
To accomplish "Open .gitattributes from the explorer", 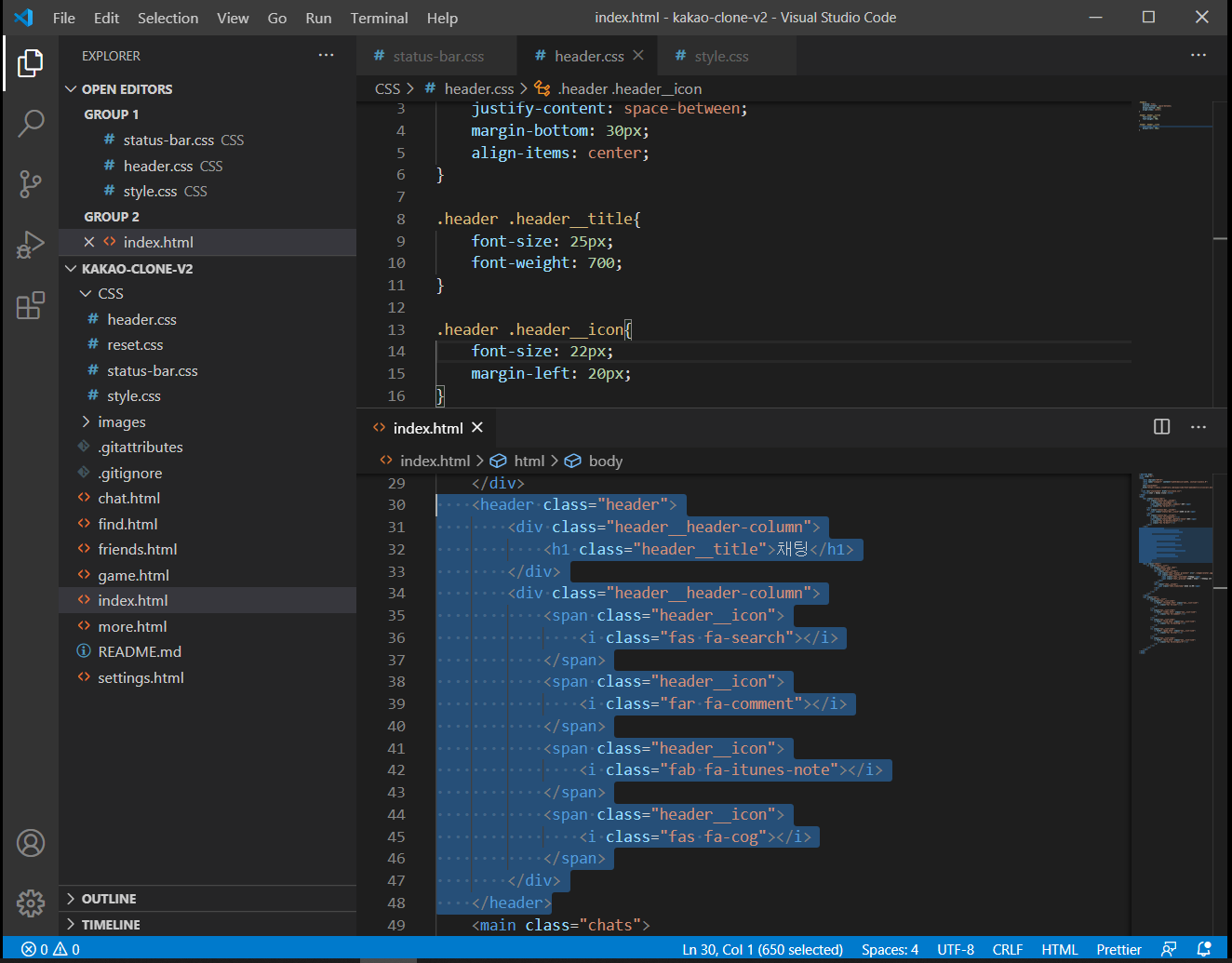I will click(x=140, y=448).
